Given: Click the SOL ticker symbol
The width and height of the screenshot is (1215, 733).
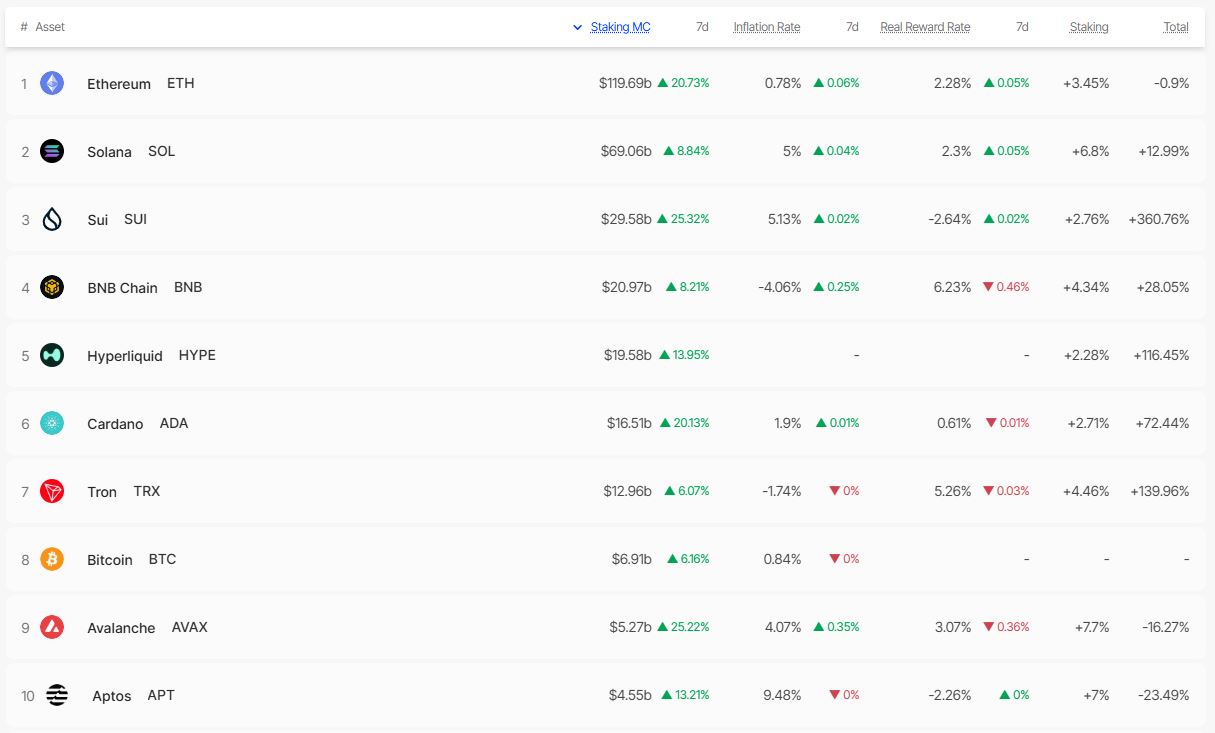Looking at the screenshot, I should coord(161,151).
